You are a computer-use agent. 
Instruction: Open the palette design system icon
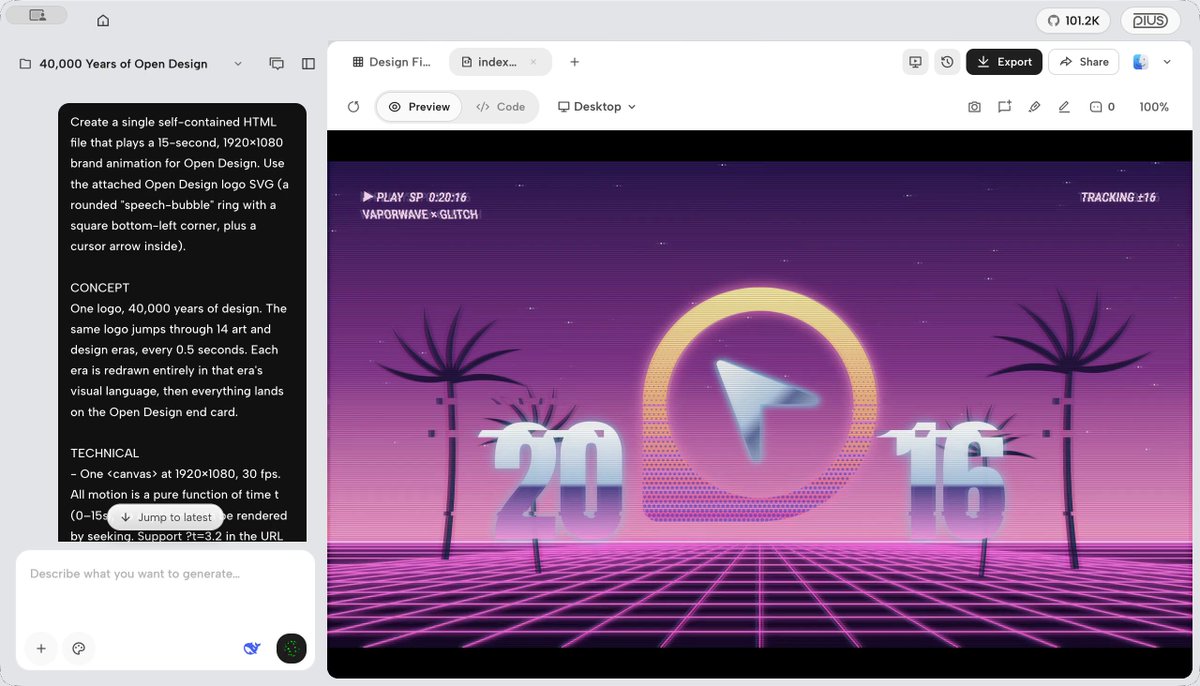coord(78,649)
